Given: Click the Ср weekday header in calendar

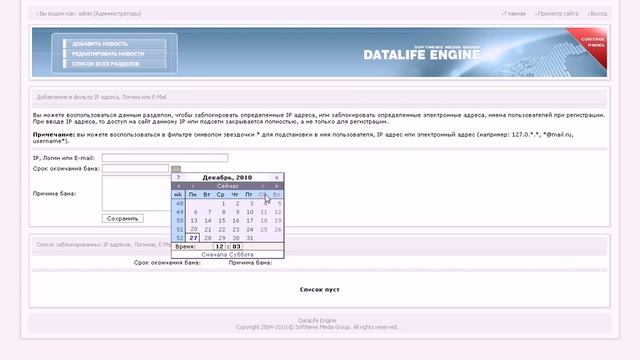Looking at the screenshot, I should click(220, 195).
